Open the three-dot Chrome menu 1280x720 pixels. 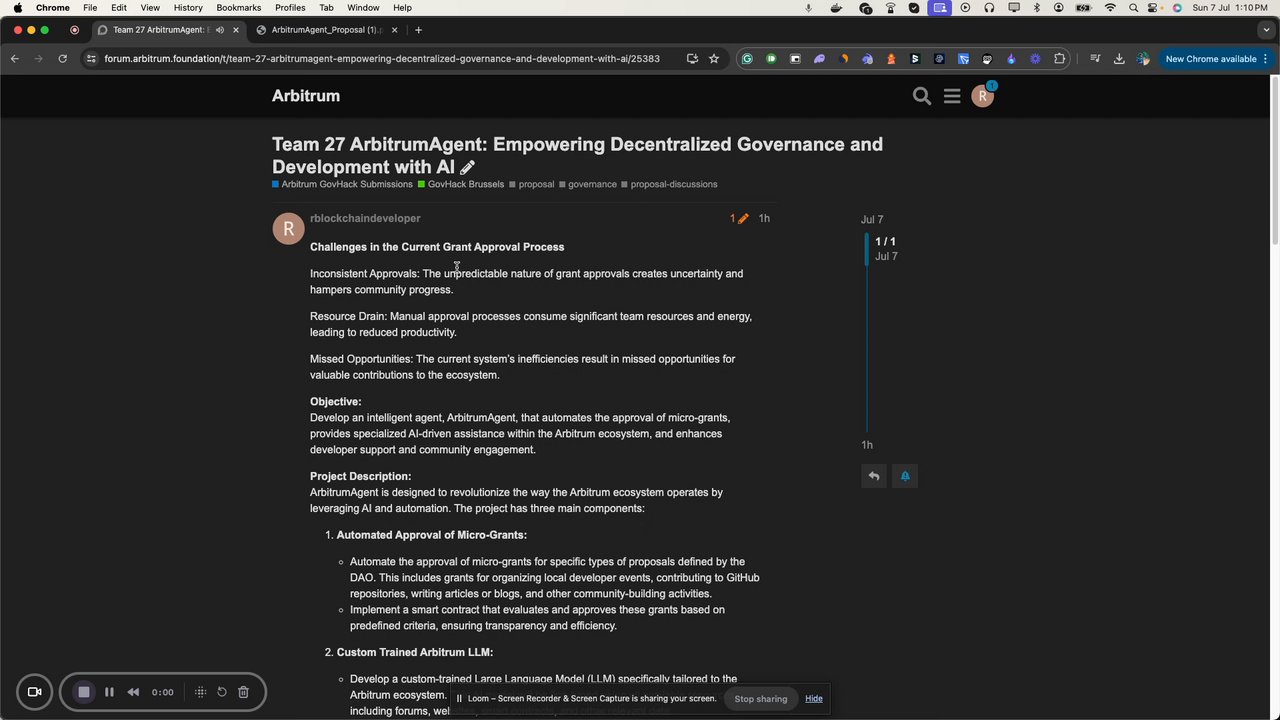[x=1265, y=59]
